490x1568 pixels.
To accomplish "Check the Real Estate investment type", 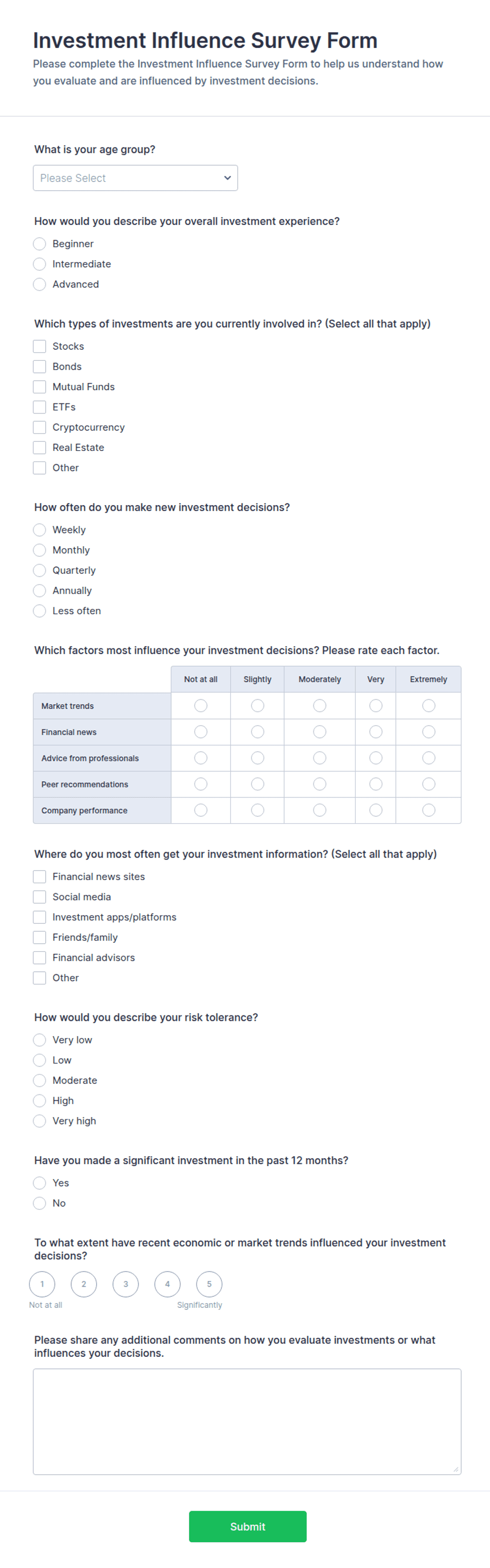I will click(x=40, y=447).
